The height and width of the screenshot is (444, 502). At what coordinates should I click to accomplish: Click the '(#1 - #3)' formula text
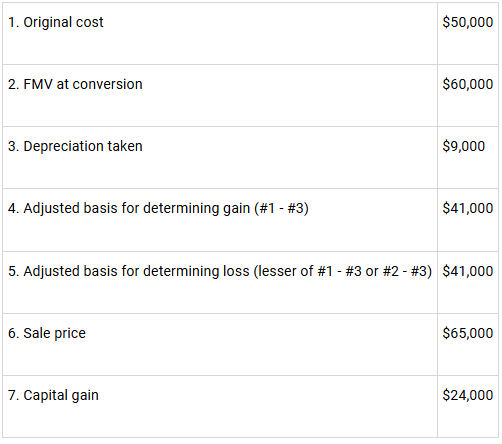coord(282,208)
